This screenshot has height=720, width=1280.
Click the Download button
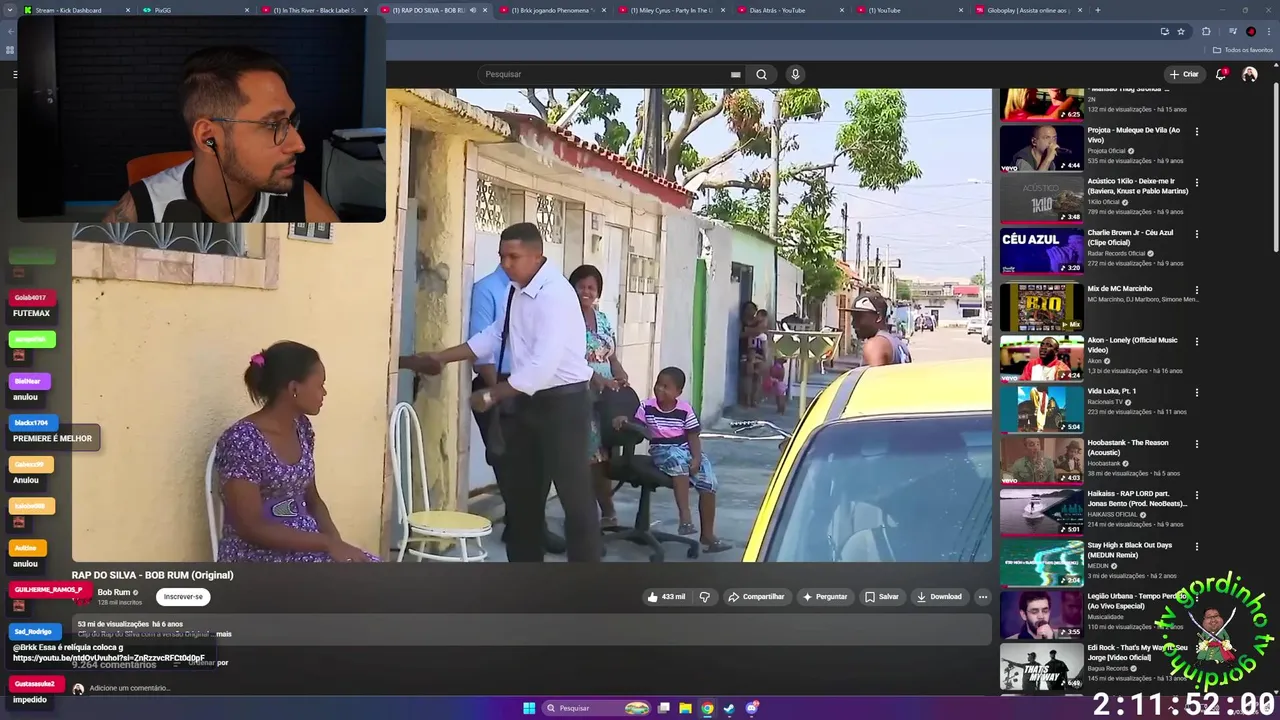(939, 597)
